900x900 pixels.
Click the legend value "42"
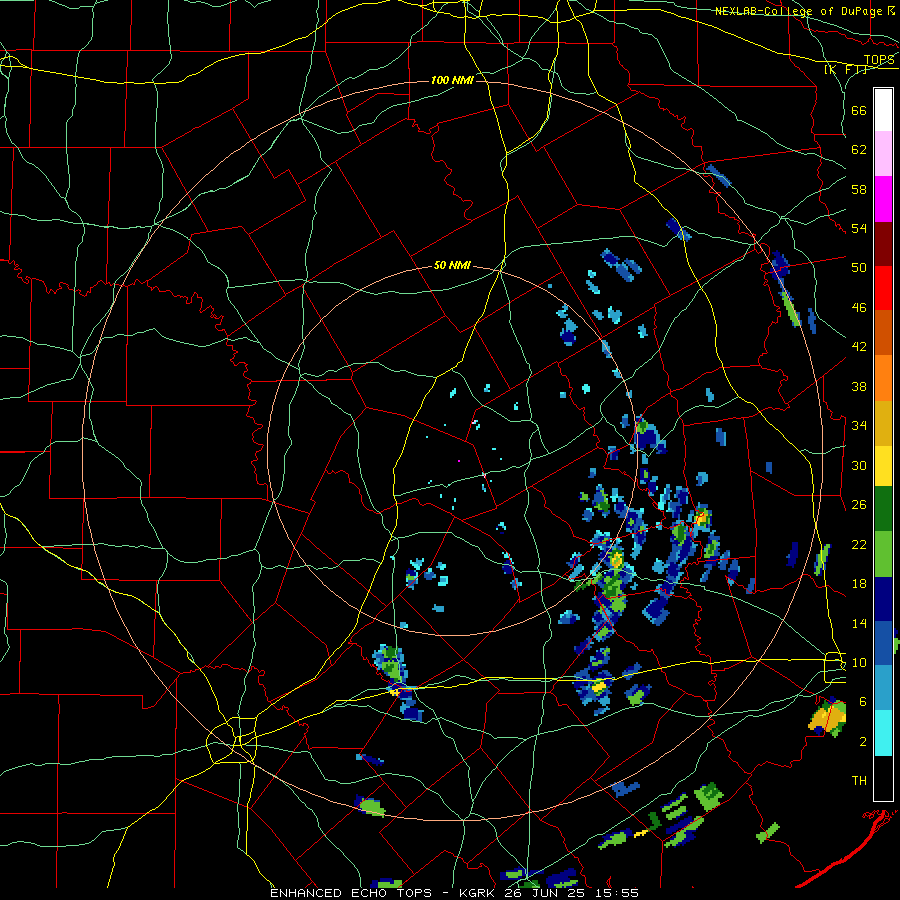859,347
